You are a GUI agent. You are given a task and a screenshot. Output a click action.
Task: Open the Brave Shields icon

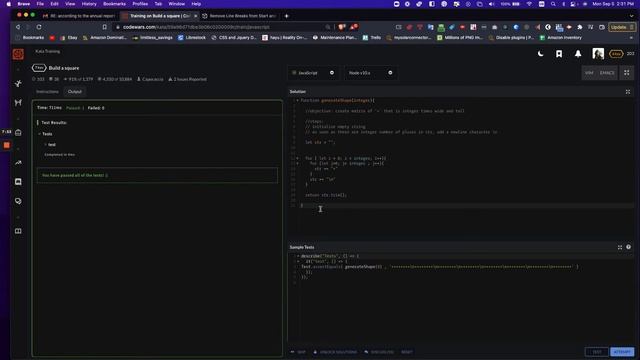pos(342,27)
